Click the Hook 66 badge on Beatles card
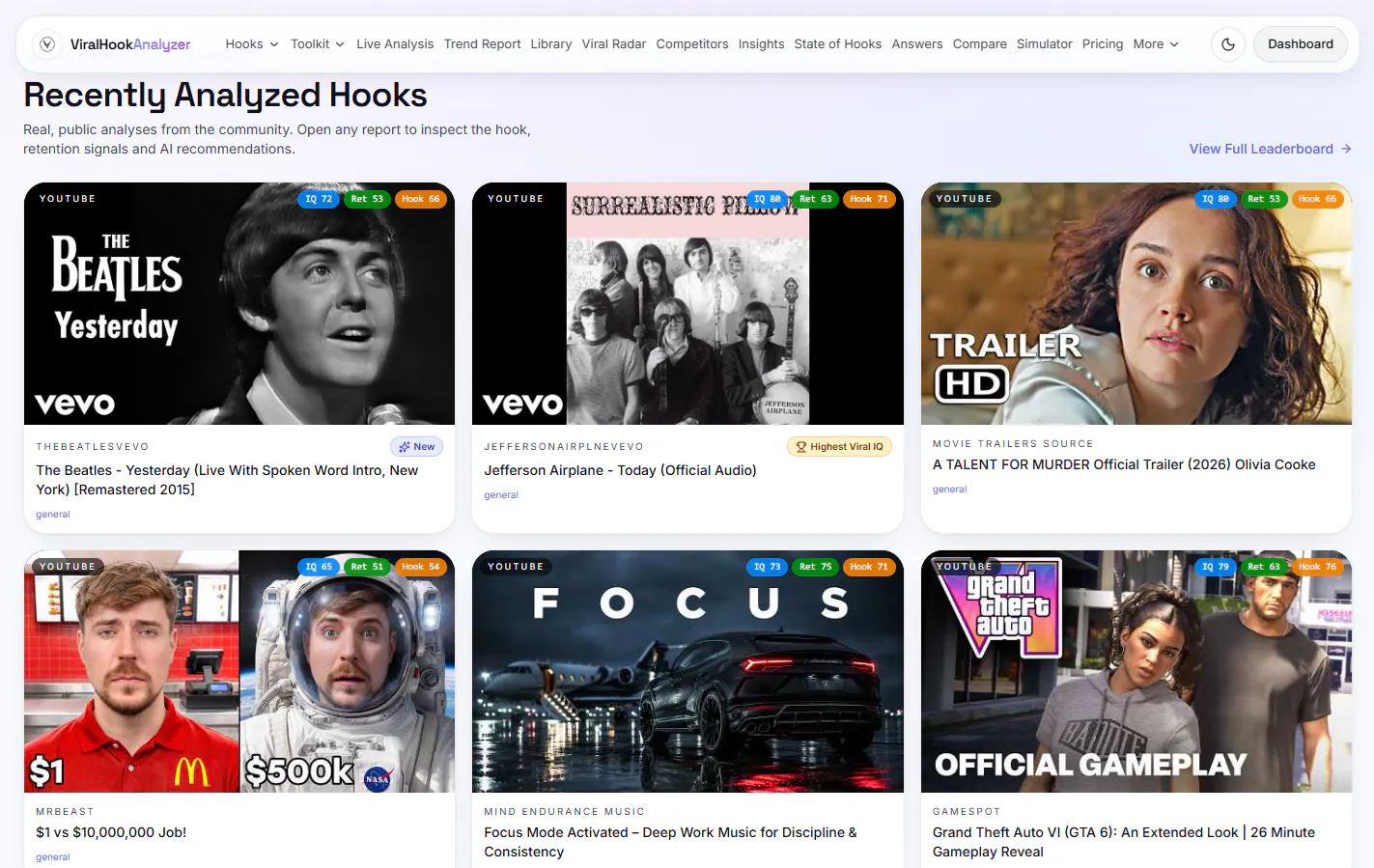Viewport: 1374px width, 868px height. coord(421,199)
